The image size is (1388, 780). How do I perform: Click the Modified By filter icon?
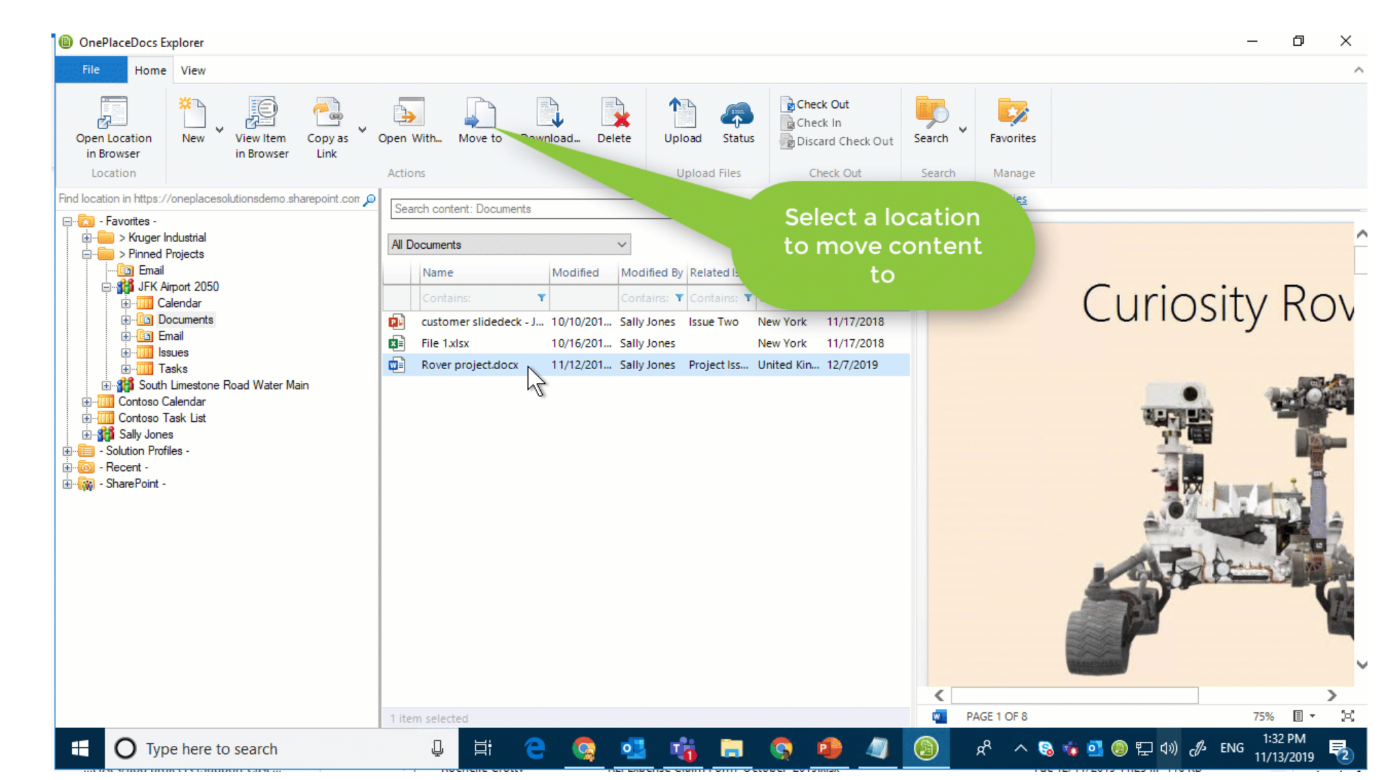coord(678,298)
